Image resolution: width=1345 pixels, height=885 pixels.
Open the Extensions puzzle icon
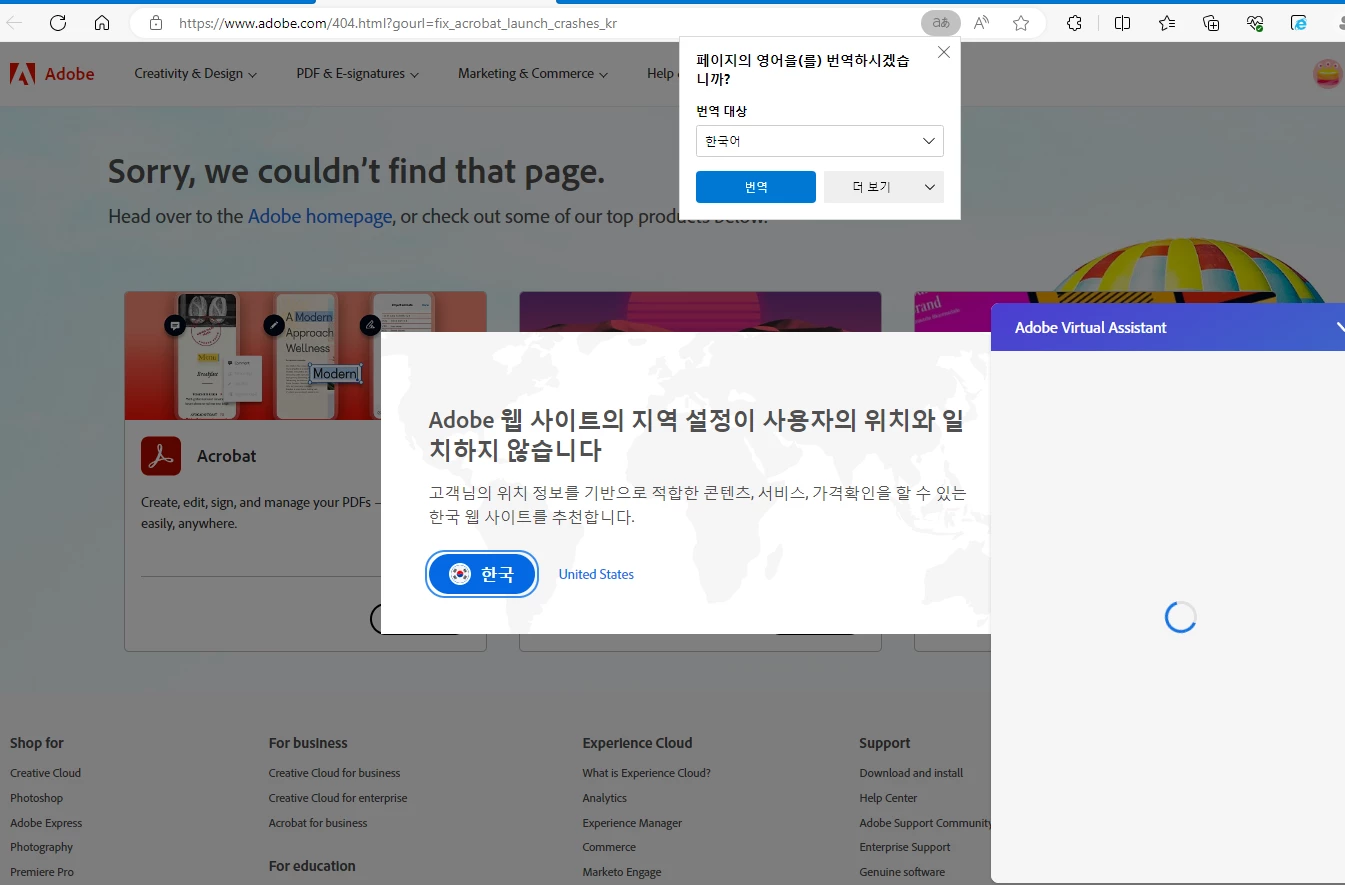1074,23
